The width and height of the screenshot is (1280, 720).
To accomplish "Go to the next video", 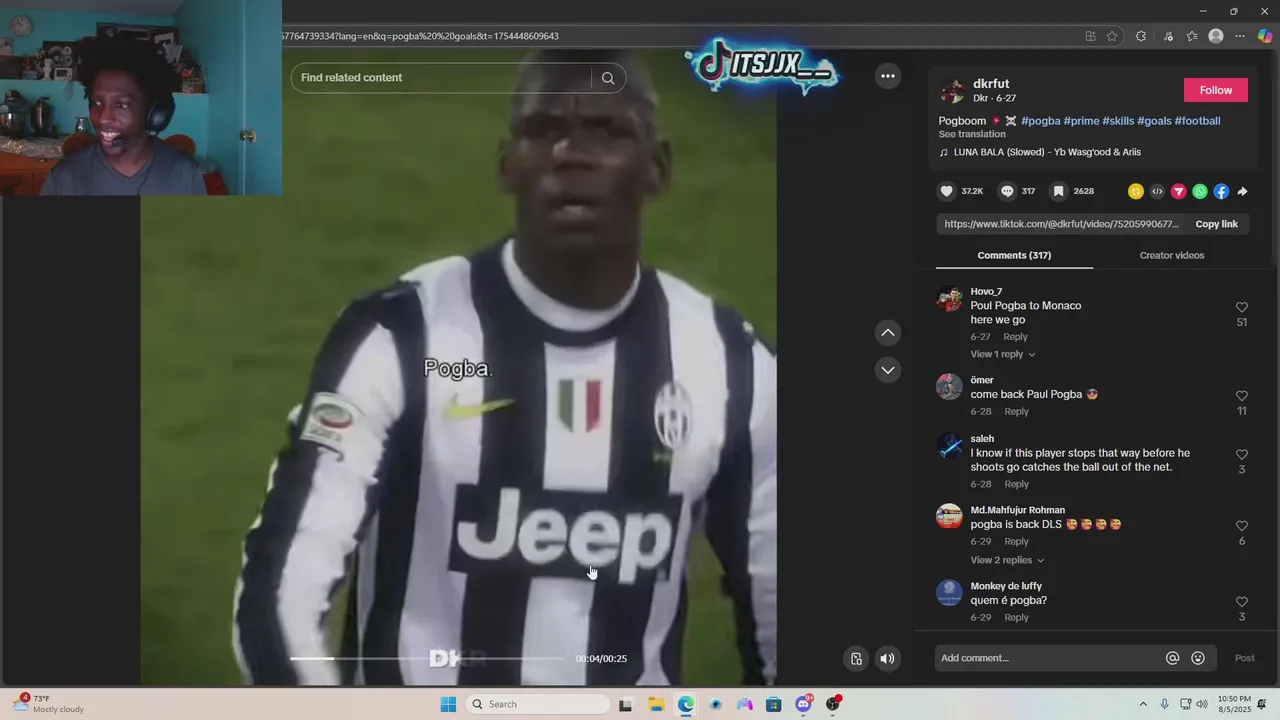I will 888,370.
